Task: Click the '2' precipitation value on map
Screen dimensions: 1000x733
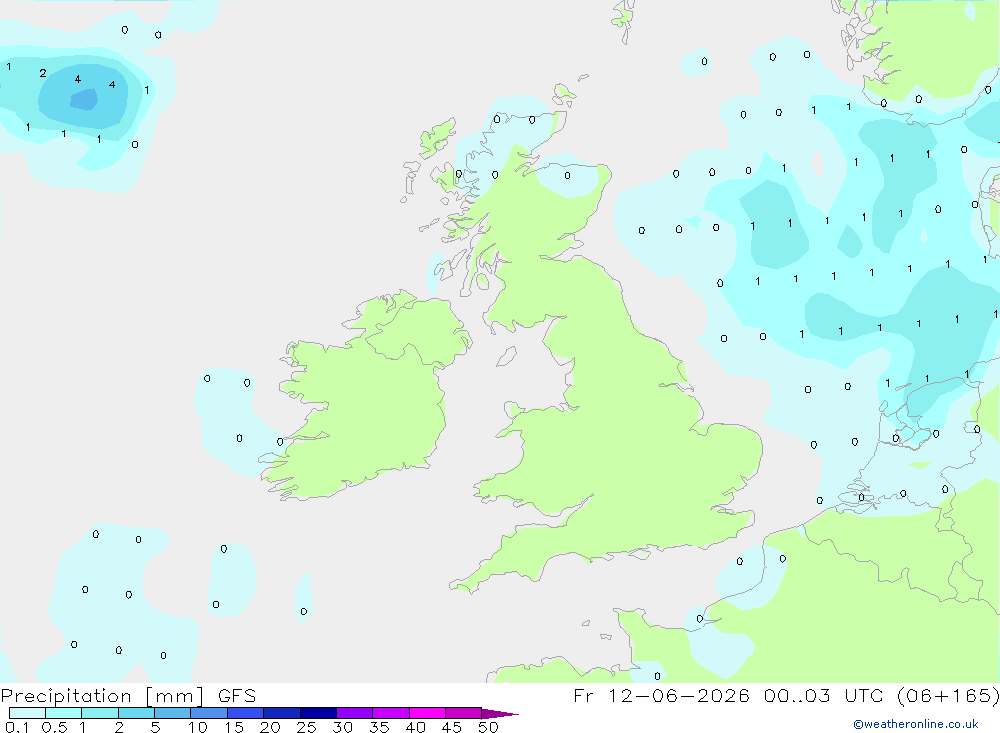Action: click(43, 73)
